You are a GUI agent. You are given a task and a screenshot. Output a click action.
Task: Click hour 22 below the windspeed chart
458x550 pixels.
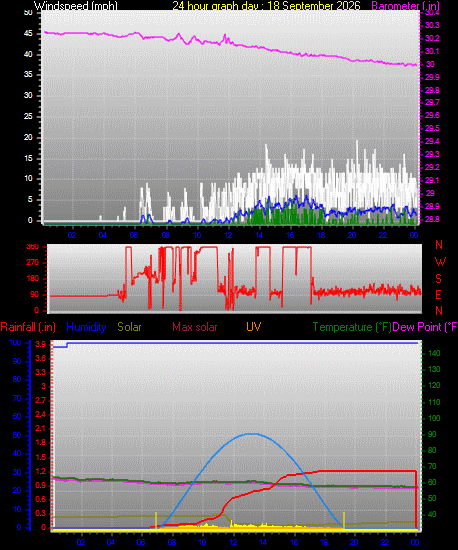383,235
